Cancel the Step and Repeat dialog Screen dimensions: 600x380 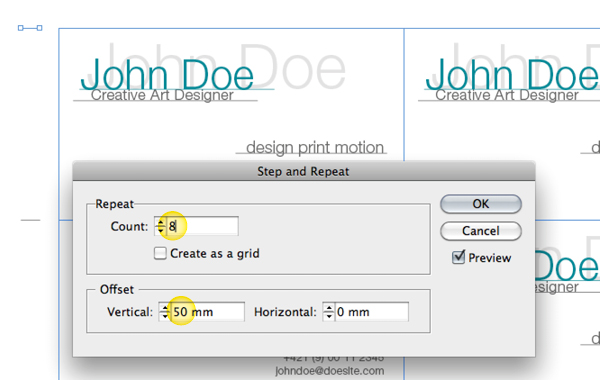(x=481, y=231)
